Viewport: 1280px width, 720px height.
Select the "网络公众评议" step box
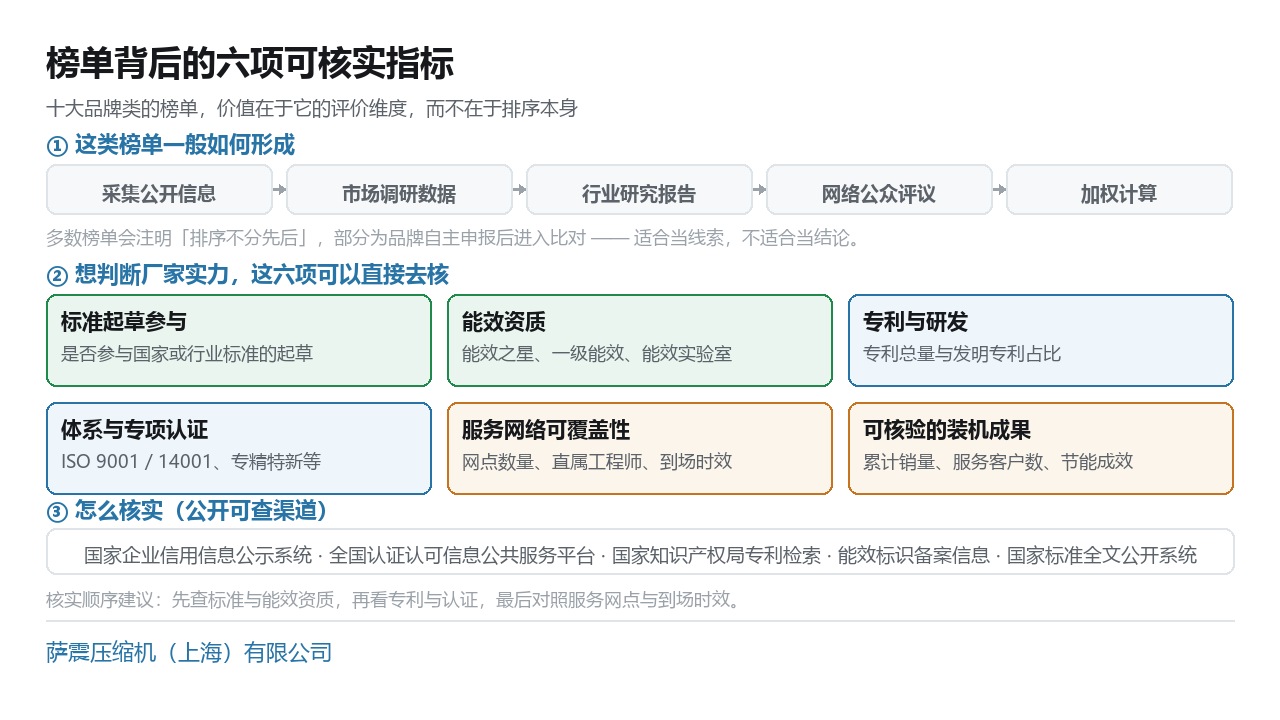tap(879, 190)
